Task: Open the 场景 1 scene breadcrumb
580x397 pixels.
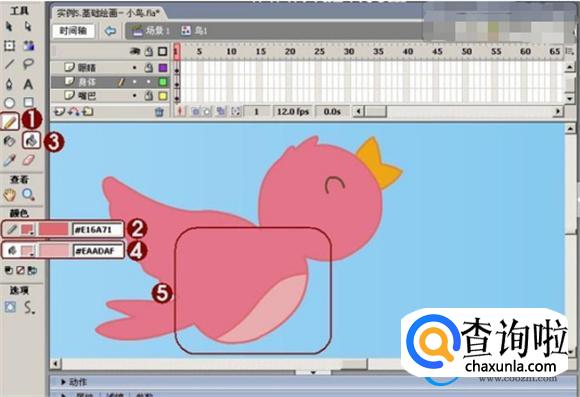Action: point(151,31)
